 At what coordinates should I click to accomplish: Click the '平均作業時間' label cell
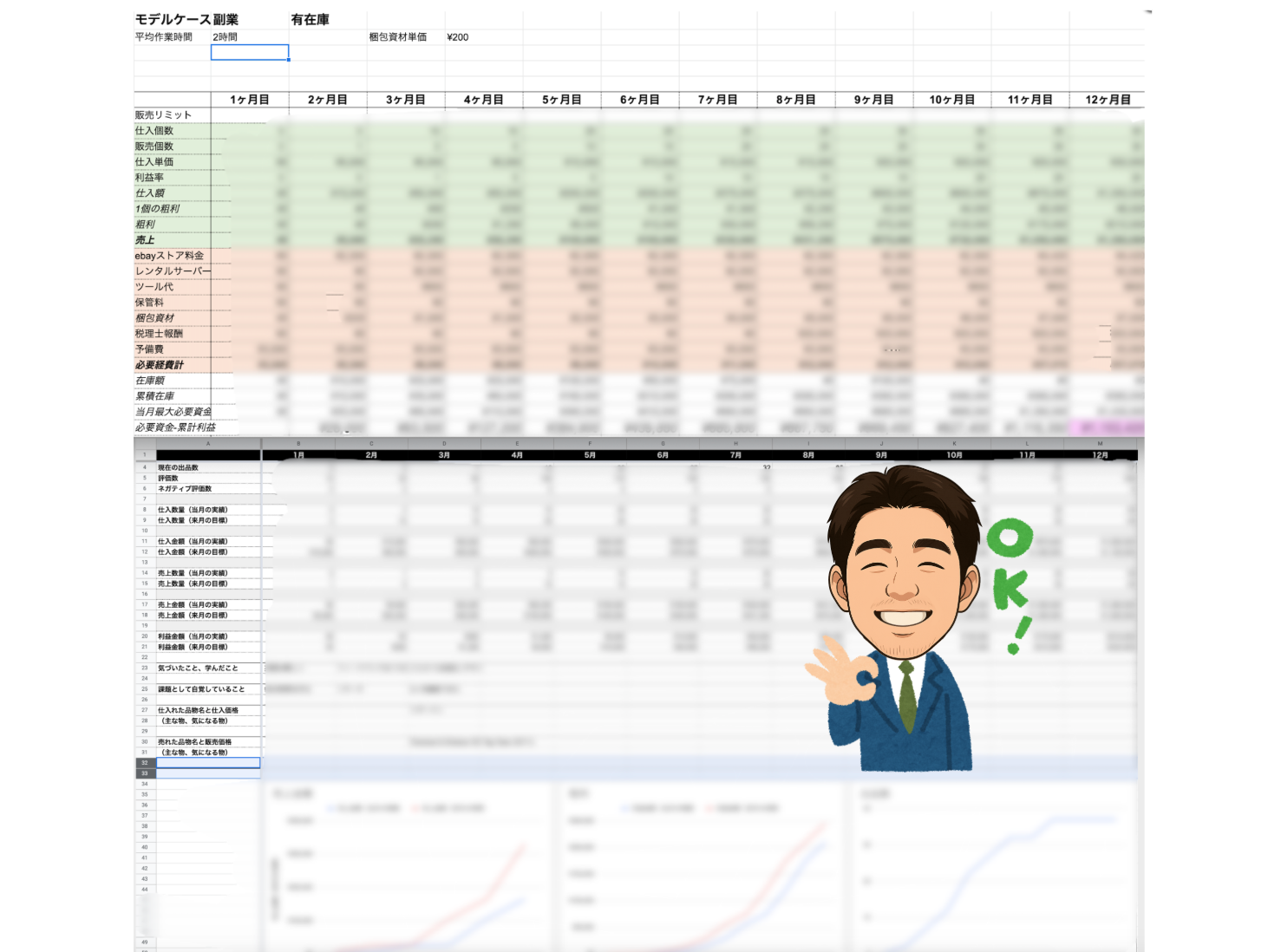coord(164,36)
